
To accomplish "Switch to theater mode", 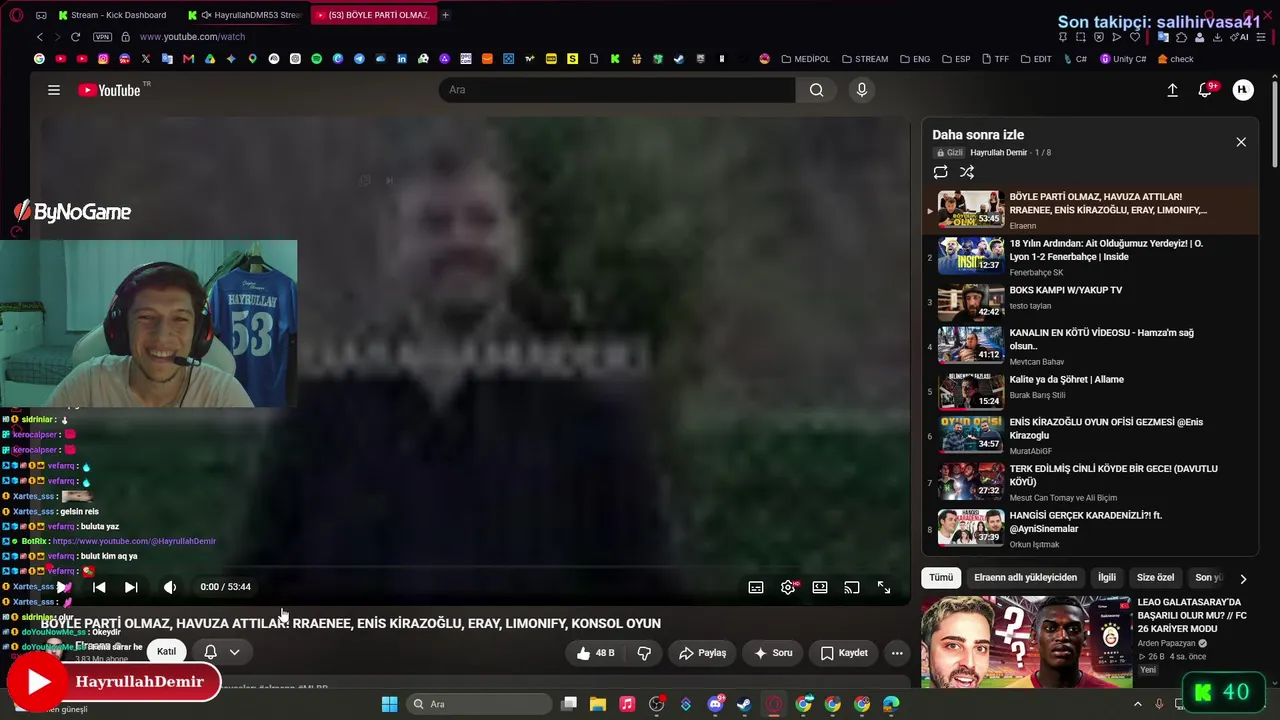I will (x=820, y=587).
